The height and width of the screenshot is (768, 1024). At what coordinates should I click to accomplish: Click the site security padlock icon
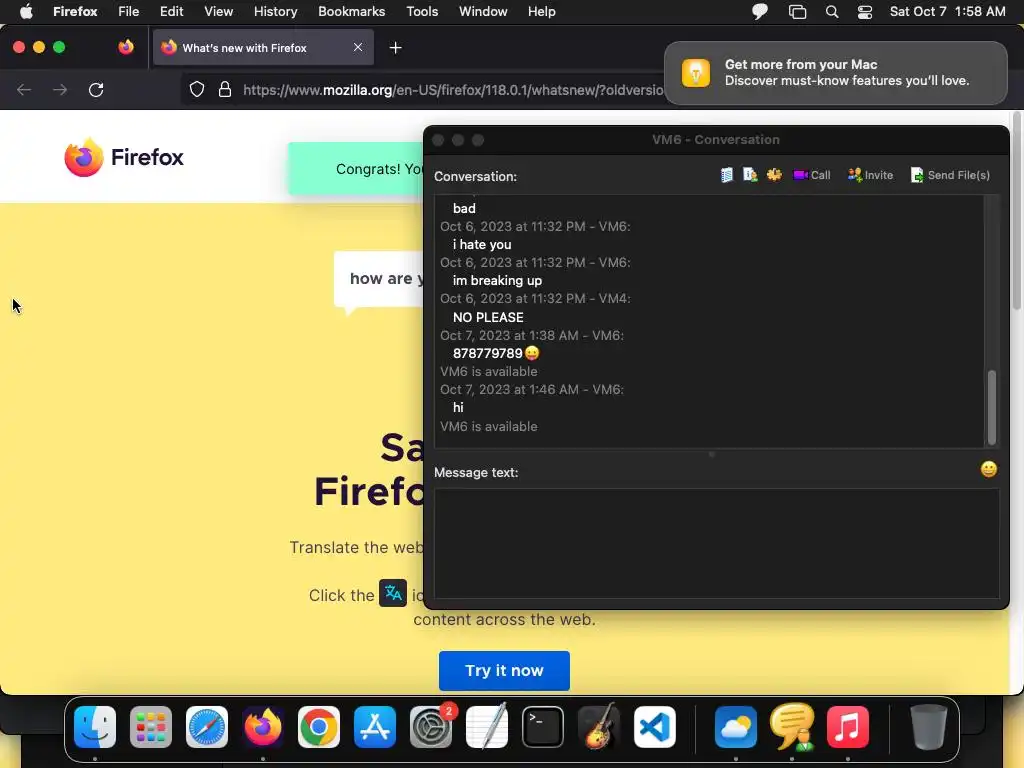[x=225, y=89]
